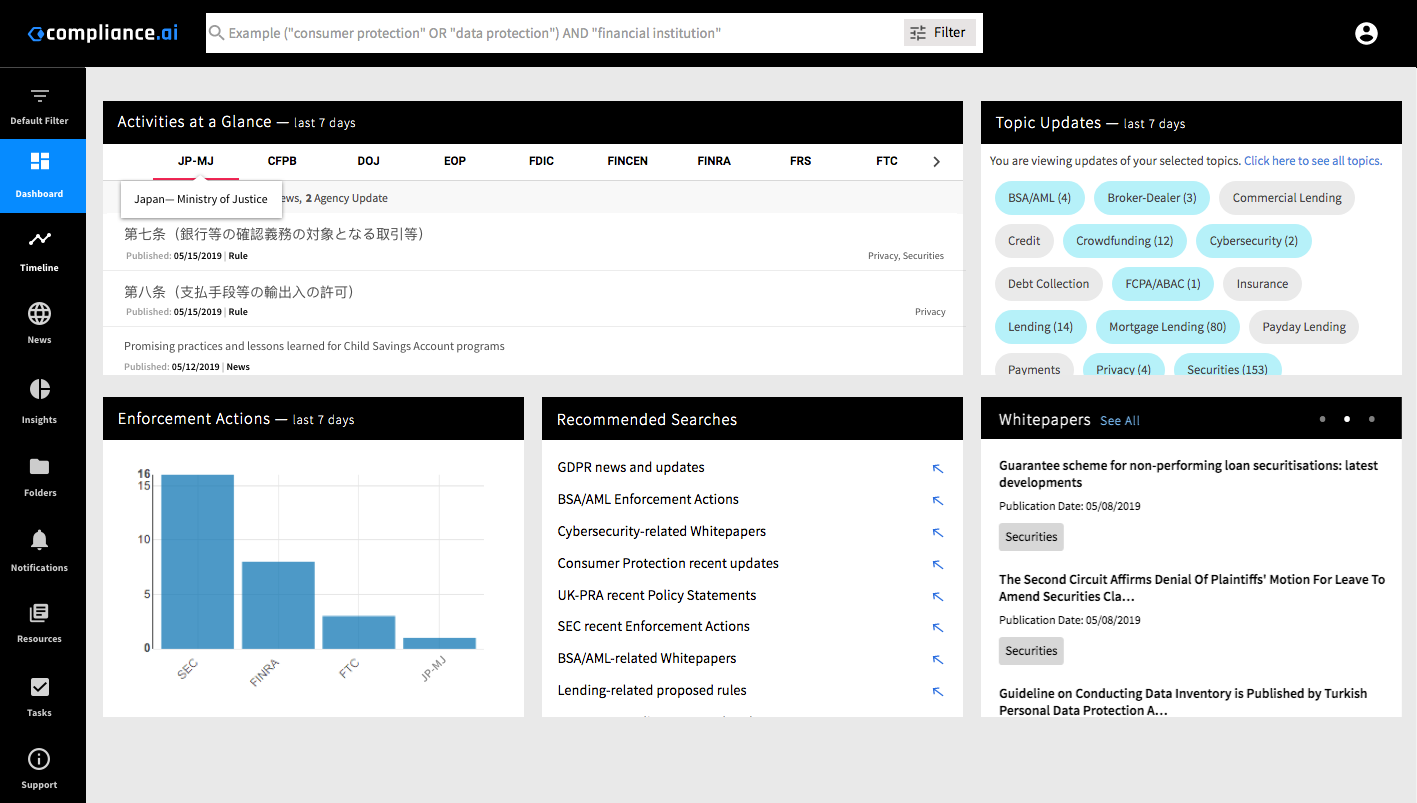Open the Notifications bell icon
Image resolution: width=1417 pixels, height=803 pixels.
point(39,540)
